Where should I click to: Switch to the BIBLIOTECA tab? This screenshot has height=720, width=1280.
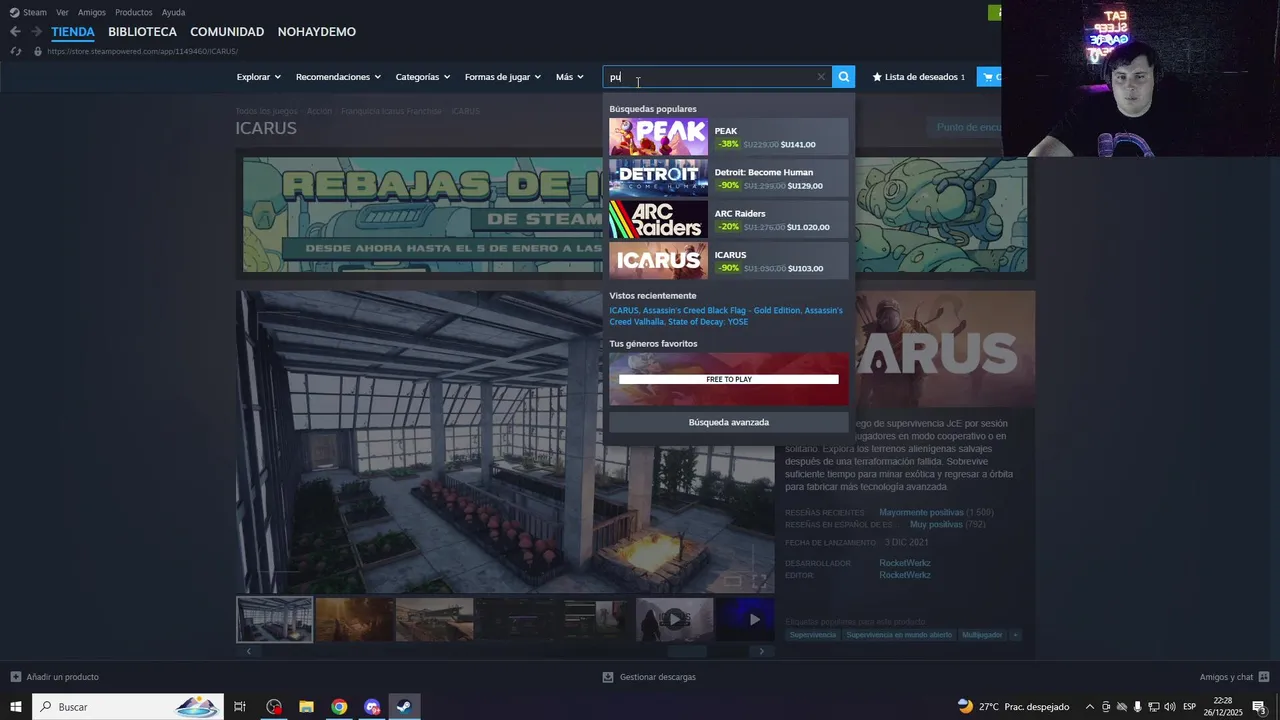[x=142, y=32]
